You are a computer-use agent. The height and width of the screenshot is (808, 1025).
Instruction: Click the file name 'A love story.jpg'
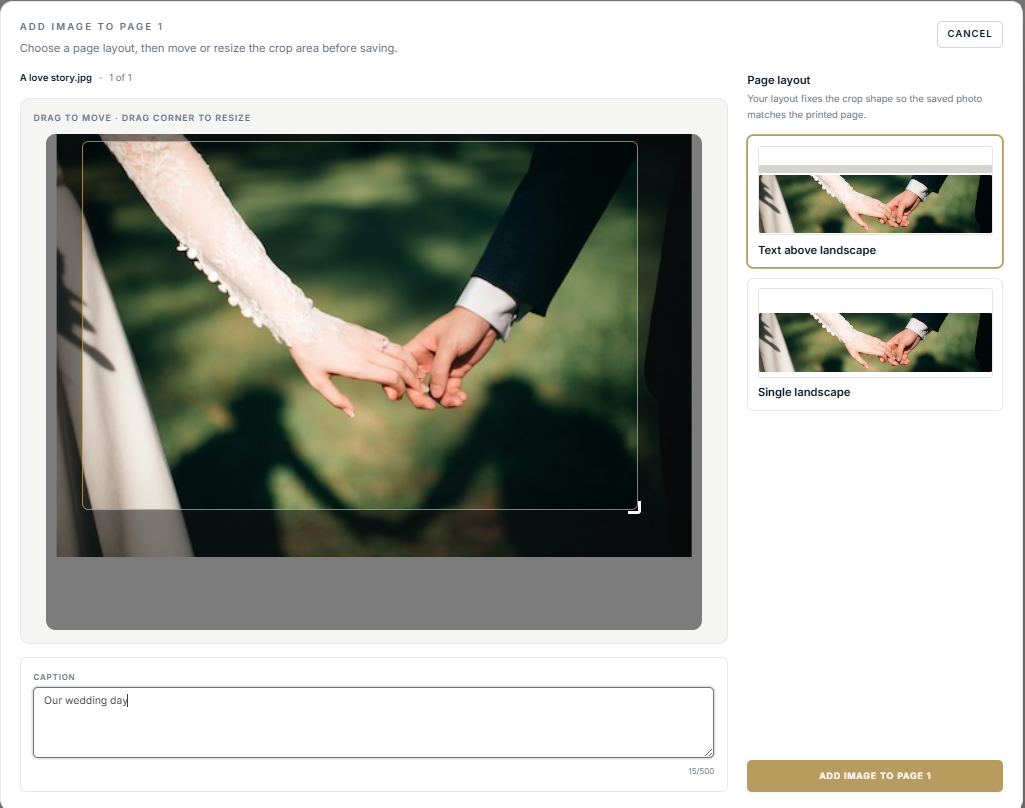click(56, 78)
